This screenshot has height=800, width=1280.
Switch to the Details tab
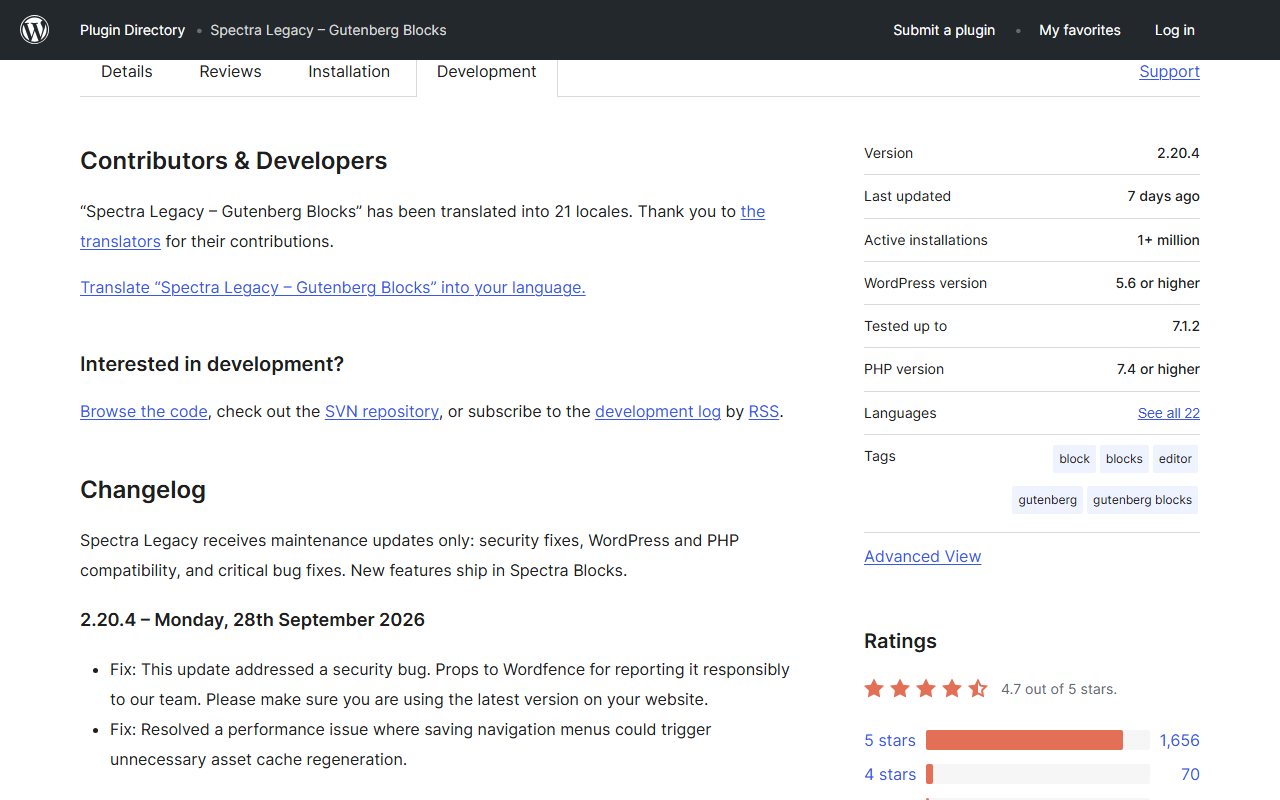click(x=127, y=72)
